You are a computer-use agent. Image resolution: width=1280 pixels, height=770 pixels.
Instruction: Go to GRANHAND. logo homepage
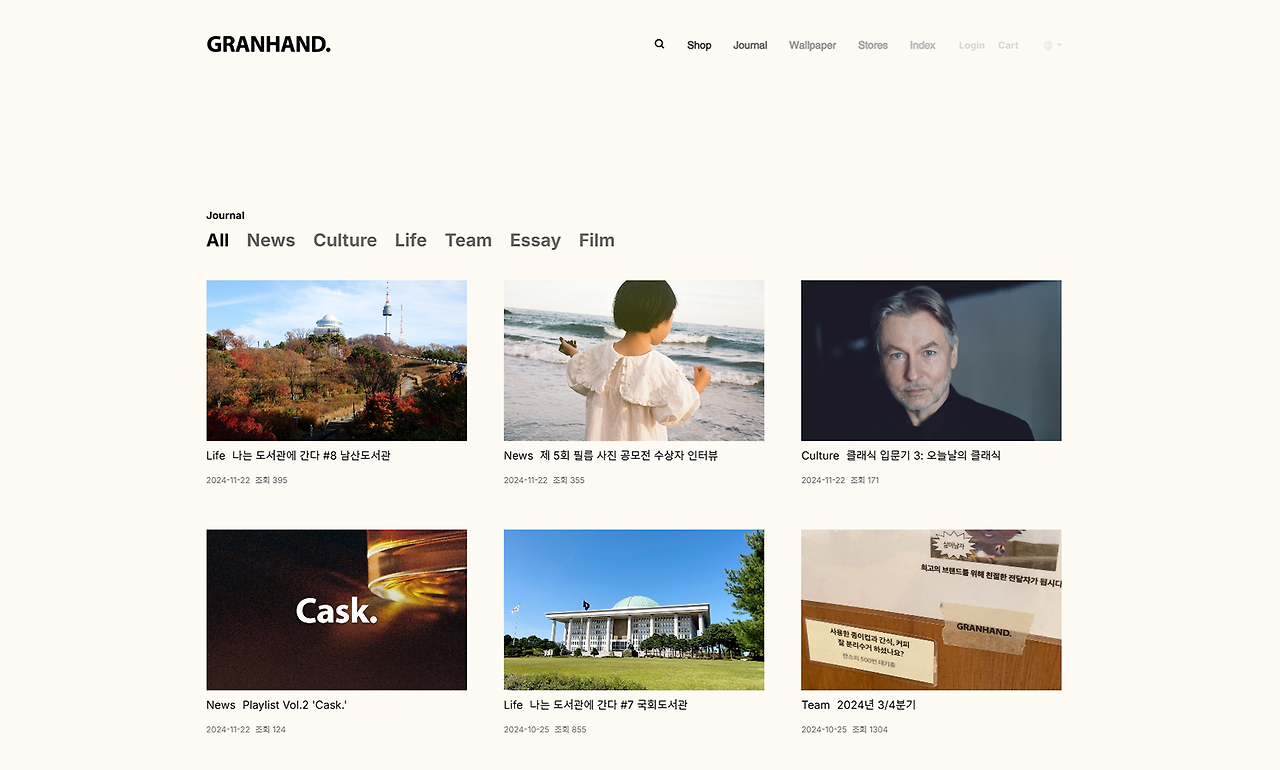click(268, 44)
